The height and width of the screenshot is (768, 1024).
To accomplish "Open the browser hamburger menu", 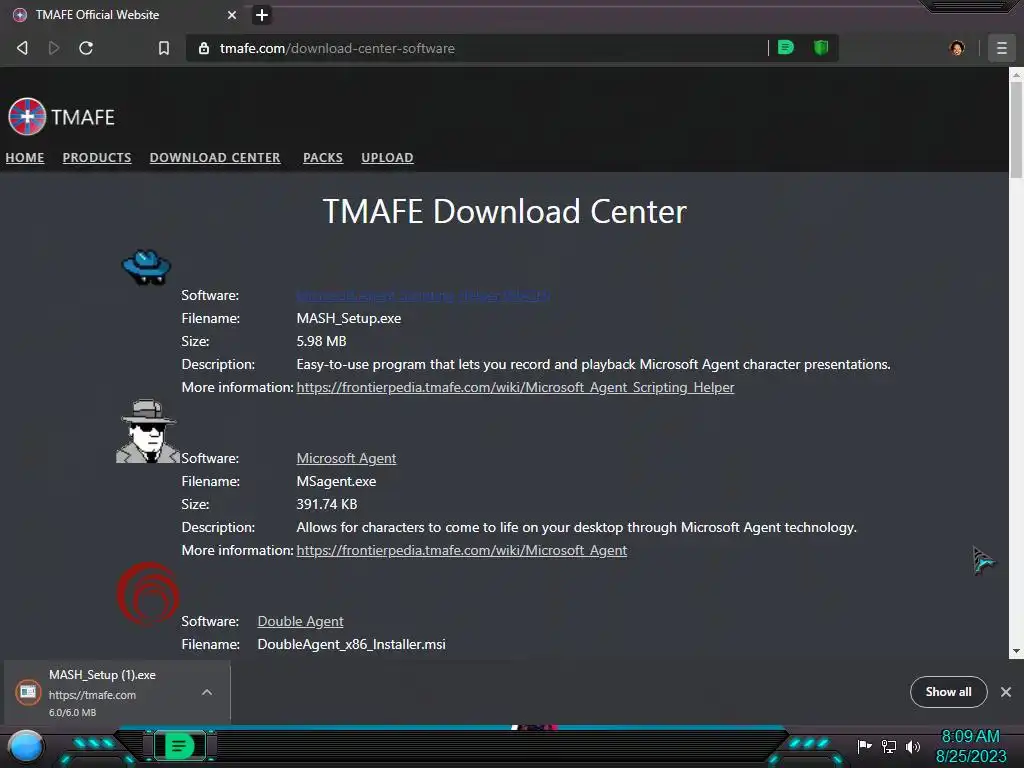I will click(x=1001, y=48).
